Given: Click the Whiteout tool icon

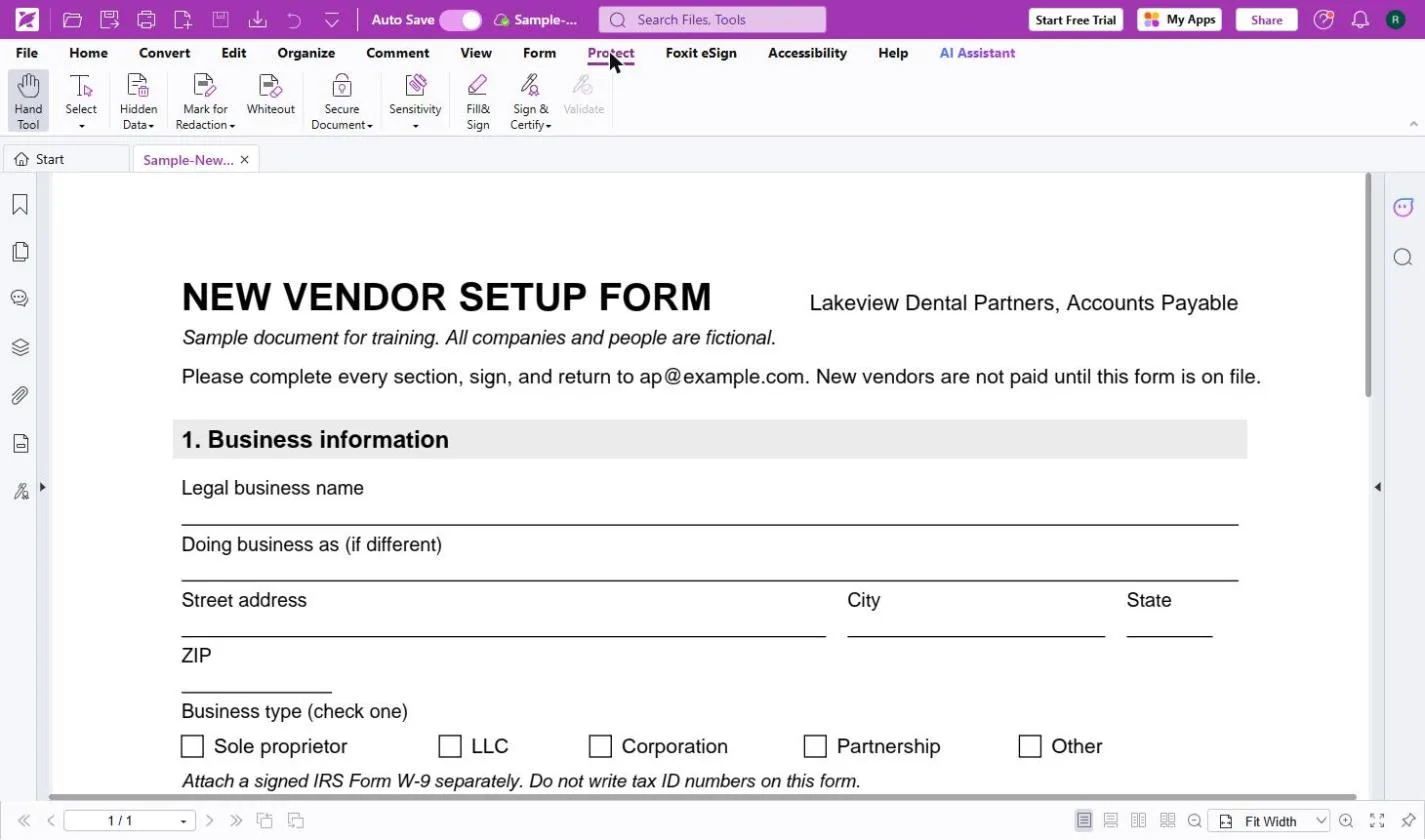Looking at the screenshot, I should tap(270, 87).
